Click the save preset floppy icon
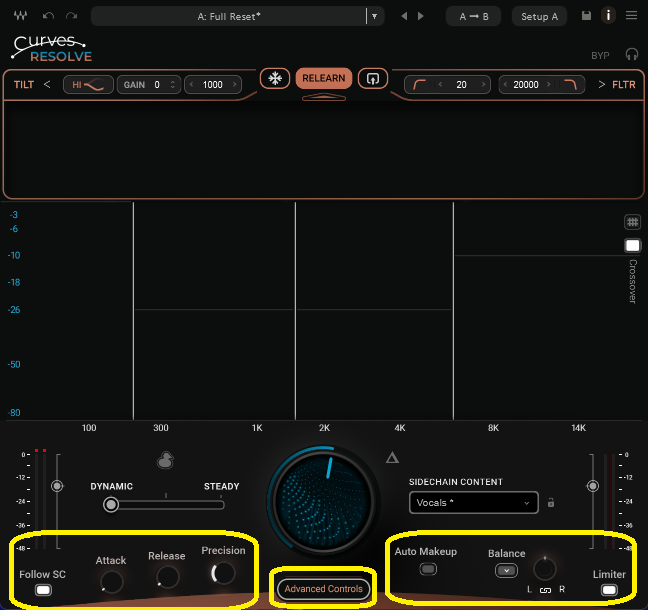Screen dimensions: 648x610 point(587,16)
